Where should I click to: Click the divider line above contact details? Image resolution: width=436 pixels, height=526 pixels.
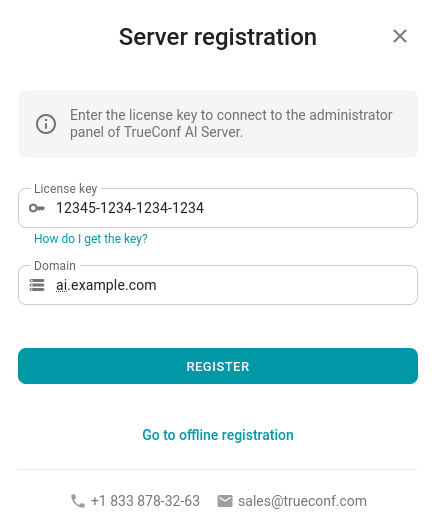[x=218, y=469]
